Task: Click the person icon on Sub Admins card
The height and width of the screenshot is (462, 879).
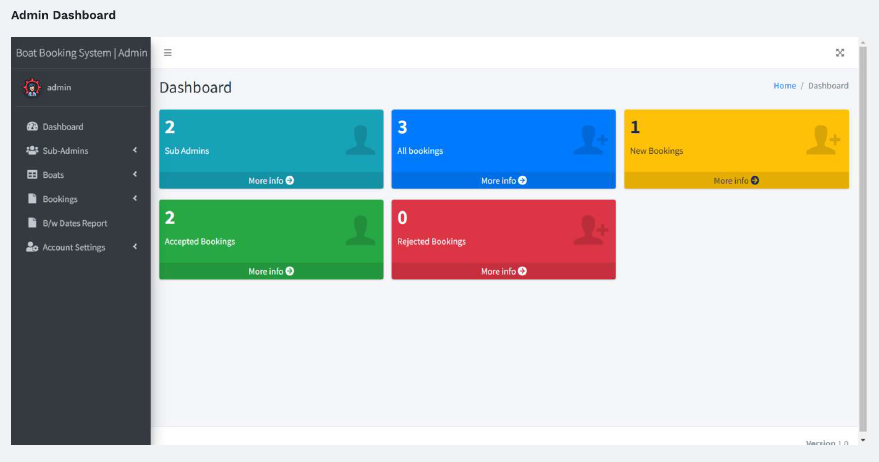Action: tap(360, 140)
